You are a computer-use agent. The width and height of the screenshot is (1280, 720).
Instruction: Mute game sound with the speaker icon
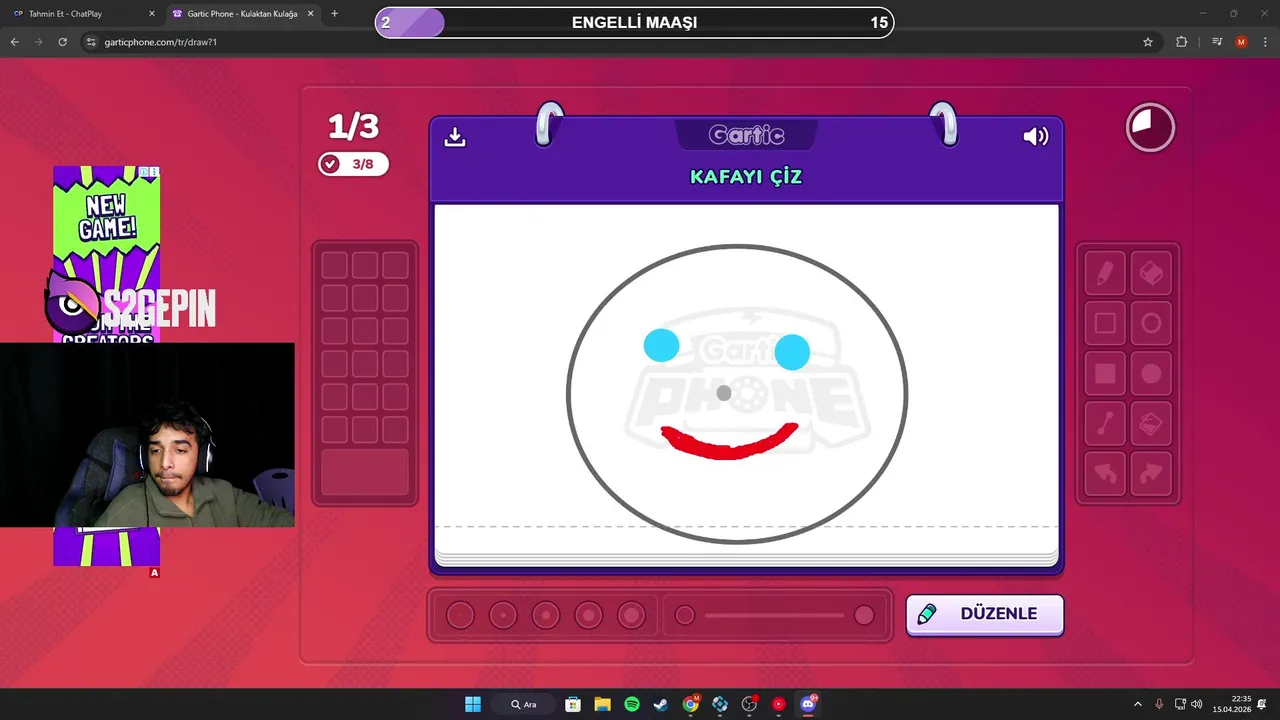[x=1036, y=136]
